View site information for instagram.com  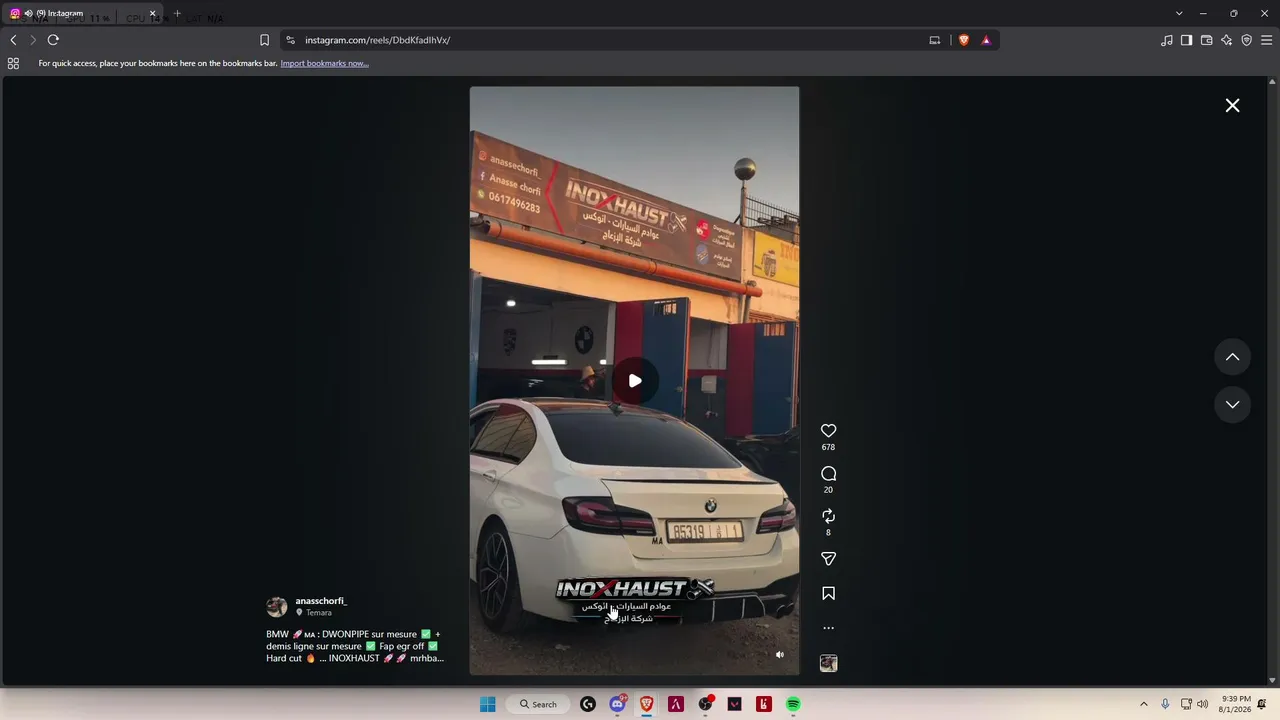point(290,40)
